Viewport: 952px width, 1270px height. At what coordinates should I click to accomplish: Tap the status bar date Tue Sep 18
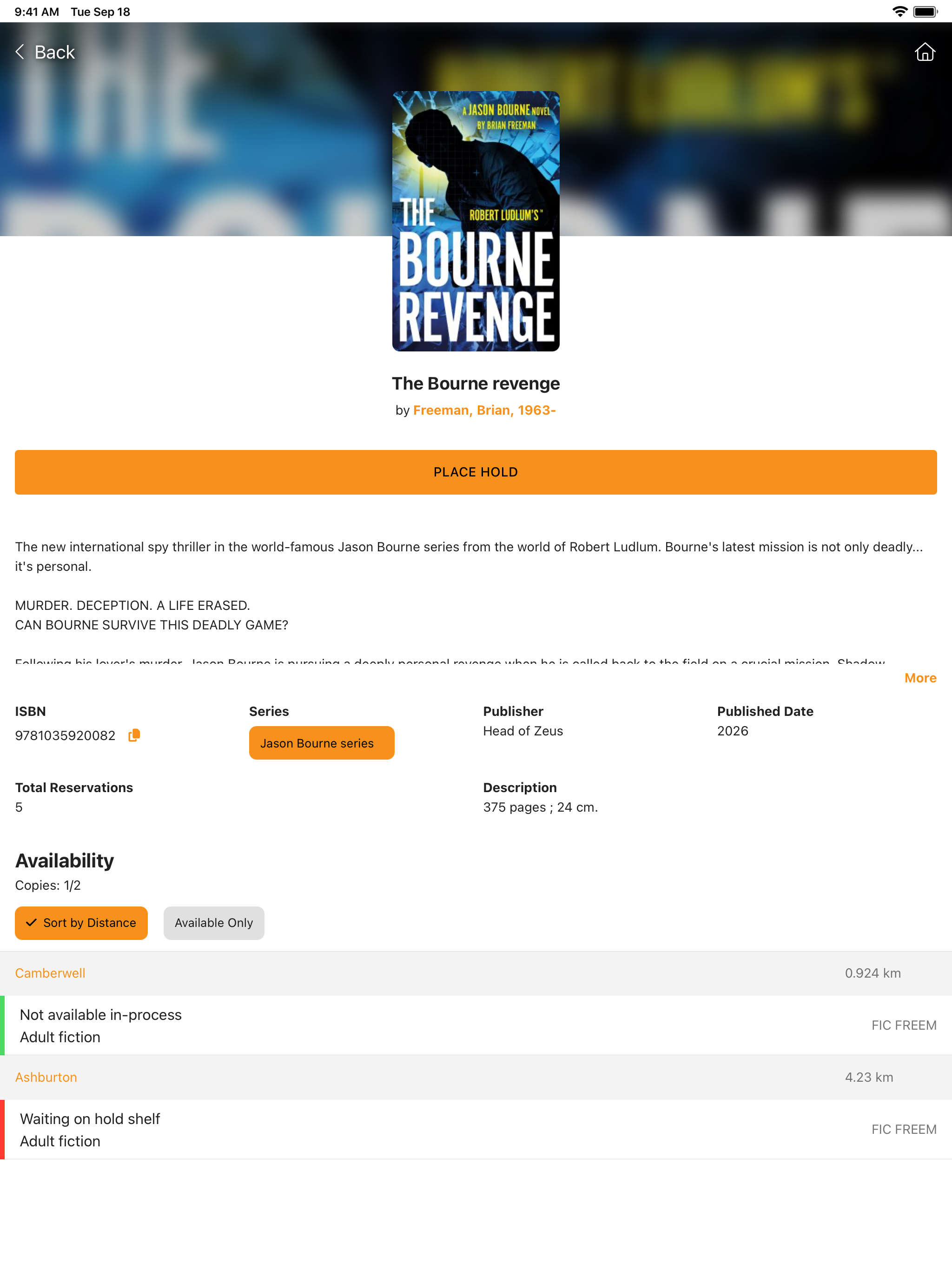pyautogui.click(x=100, y=12)
